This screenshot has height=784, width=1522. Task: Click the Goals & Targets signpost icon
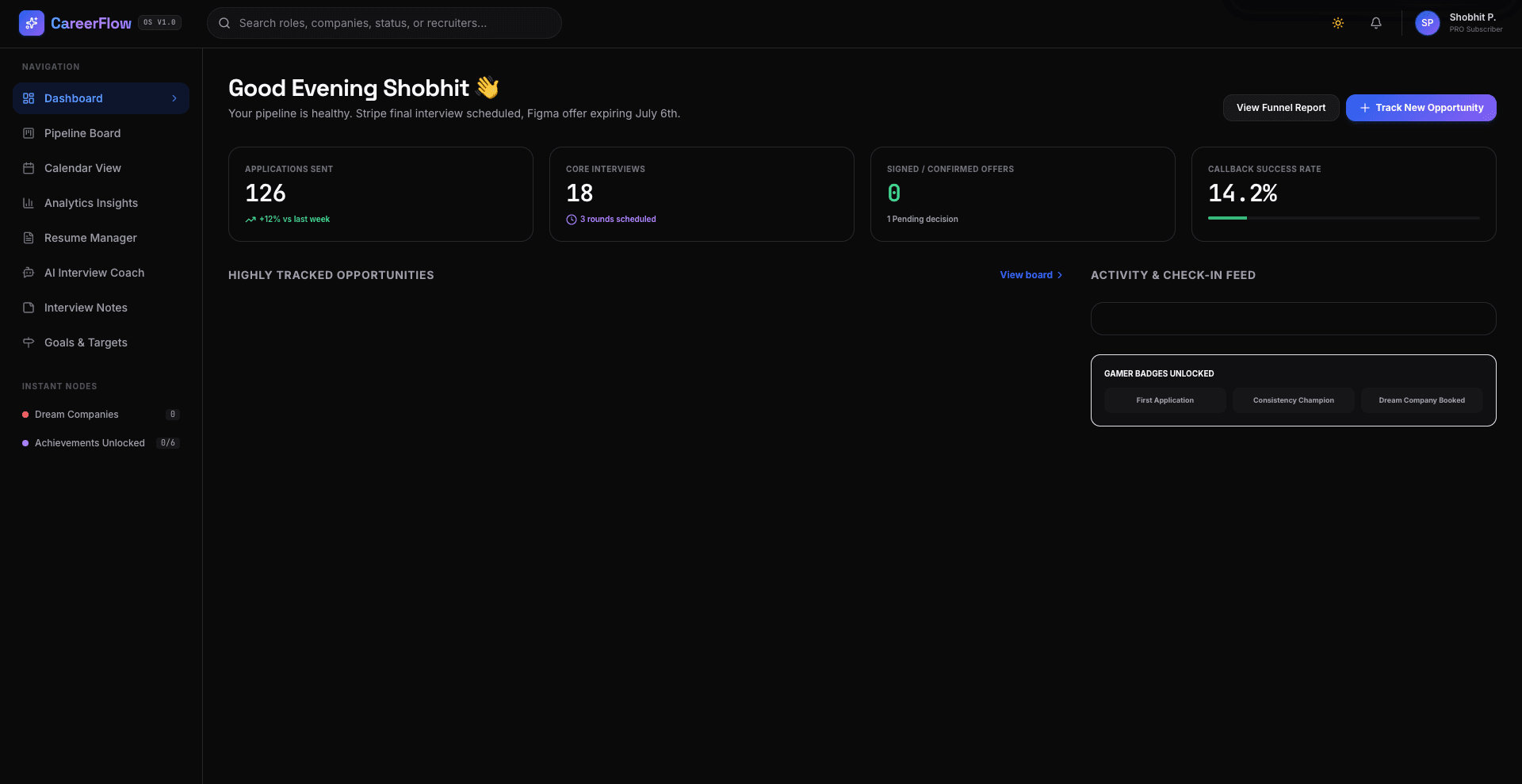(29, 342)
